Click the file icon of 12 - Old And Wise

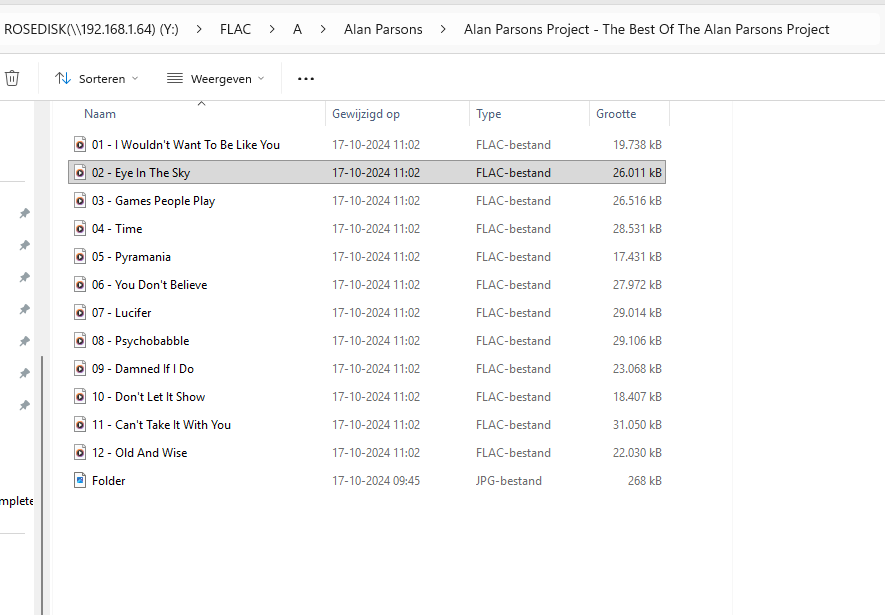click(80, 453)
